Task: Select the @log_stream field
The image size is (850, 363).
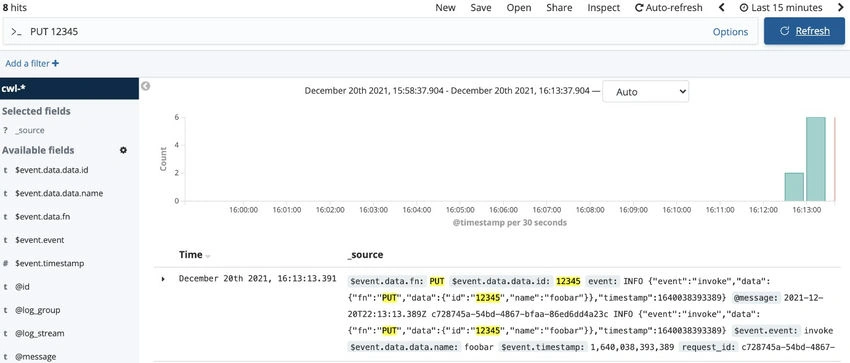Action: [41, 333]
